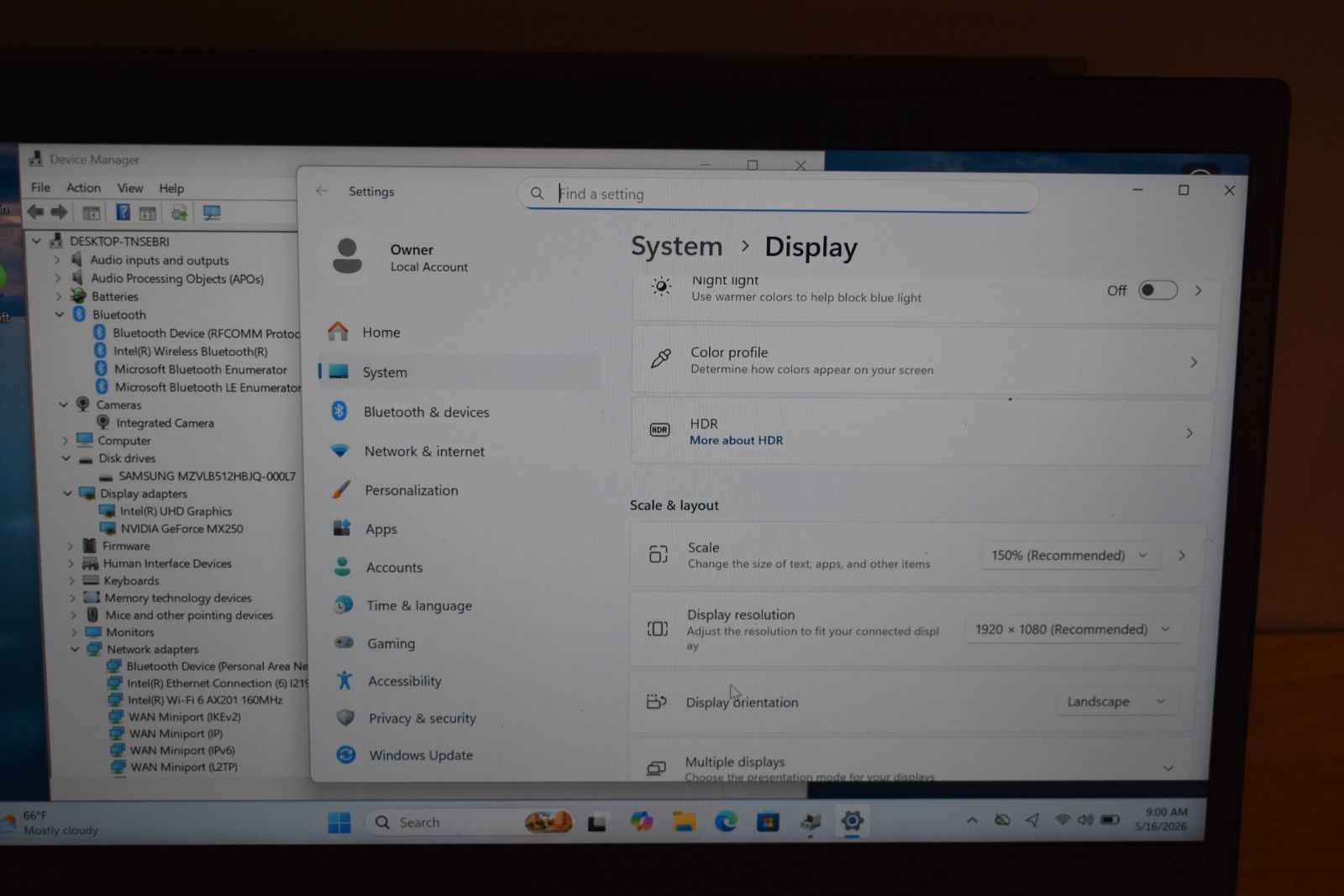
Task: Open the HDR settings row chevron
Action: 1189,433
